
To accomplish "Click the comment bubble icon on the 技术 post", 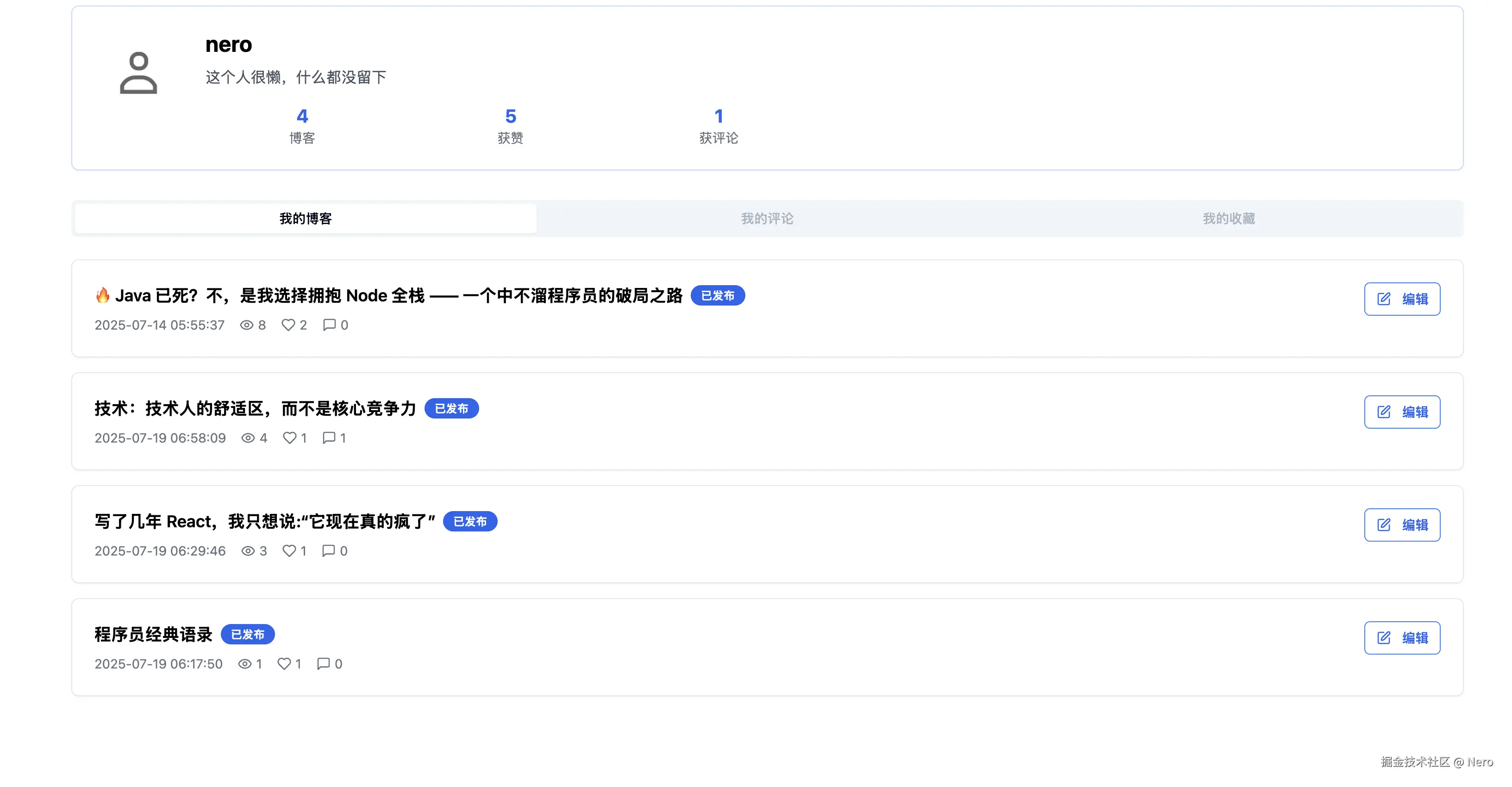I will tap(329, 438).
